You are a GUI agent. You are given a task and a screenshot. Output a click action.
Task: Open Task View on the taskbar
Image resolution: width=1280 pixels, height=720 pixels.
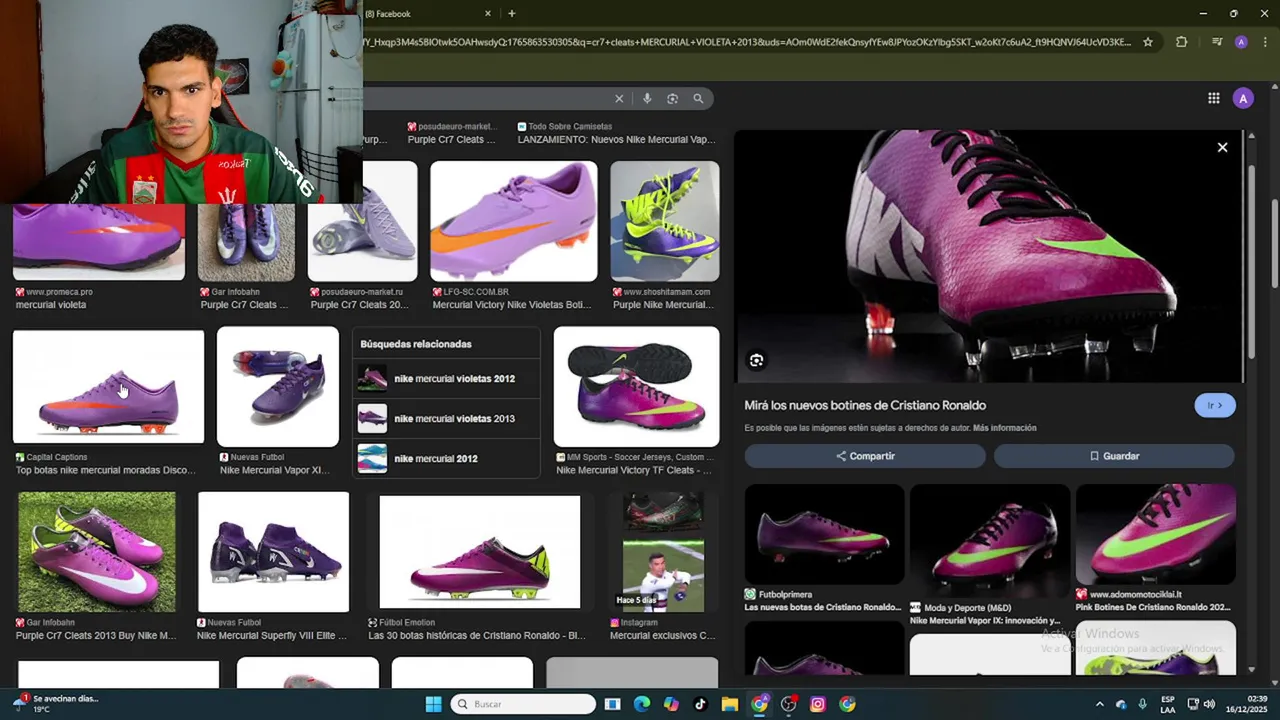[613, 704]
